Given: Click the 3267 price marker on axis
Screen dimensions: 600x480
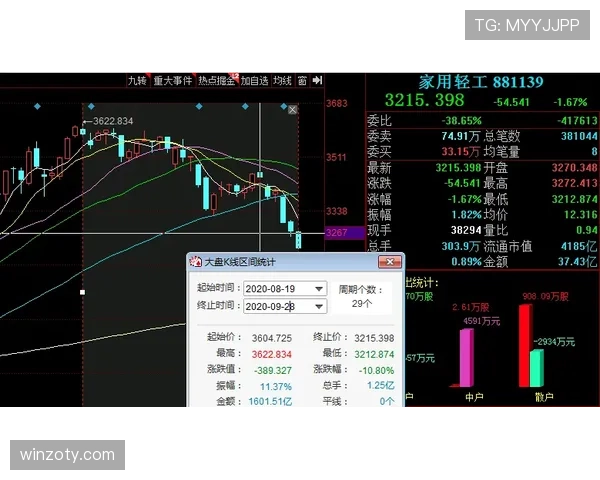Looking at the screenshot, I should click(344, 233).
